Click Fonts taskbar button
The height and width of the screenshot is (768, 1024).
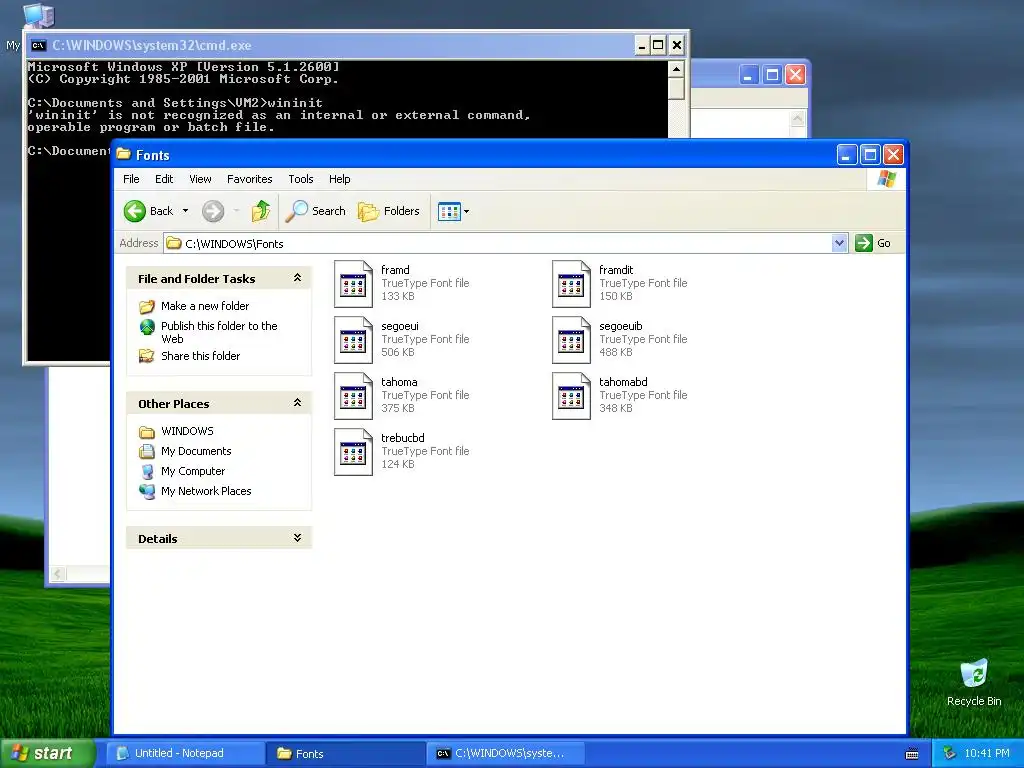[x=346, y=754]
